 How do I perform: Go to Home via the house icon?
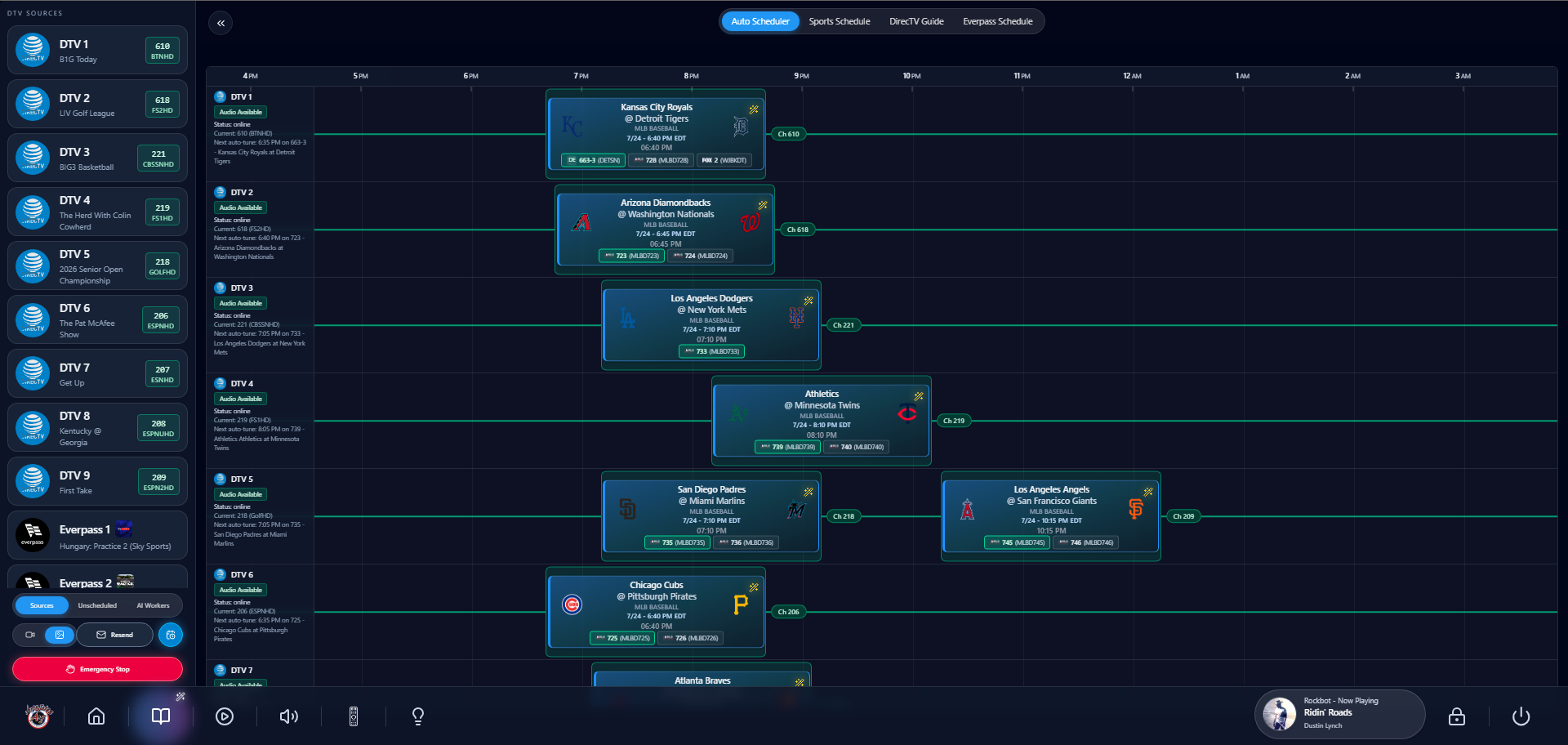coord(96,716)
